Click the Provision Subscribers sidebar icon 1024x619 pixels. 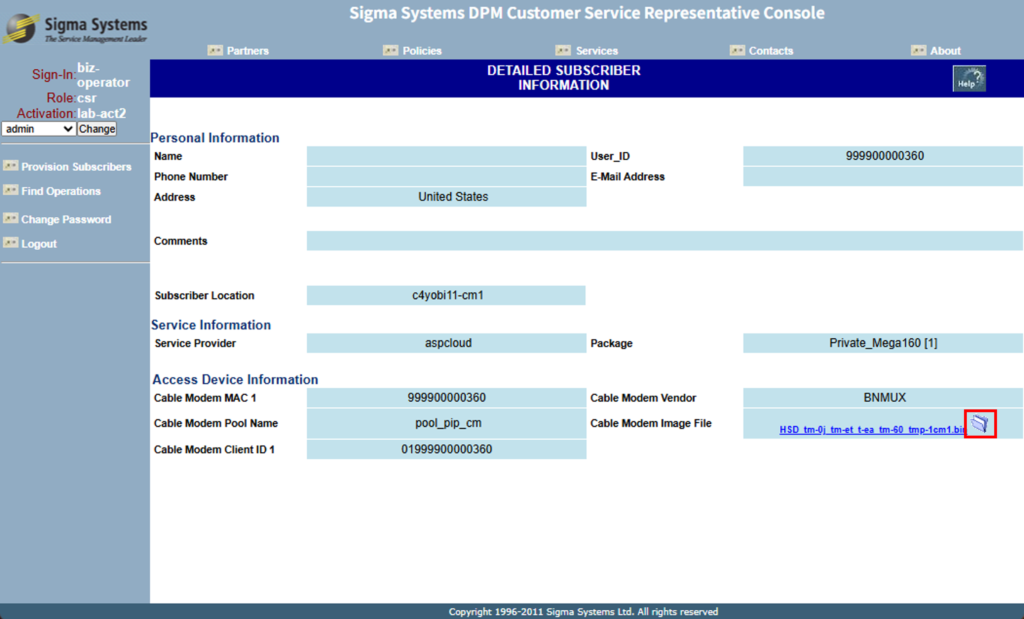pos(10,166)
